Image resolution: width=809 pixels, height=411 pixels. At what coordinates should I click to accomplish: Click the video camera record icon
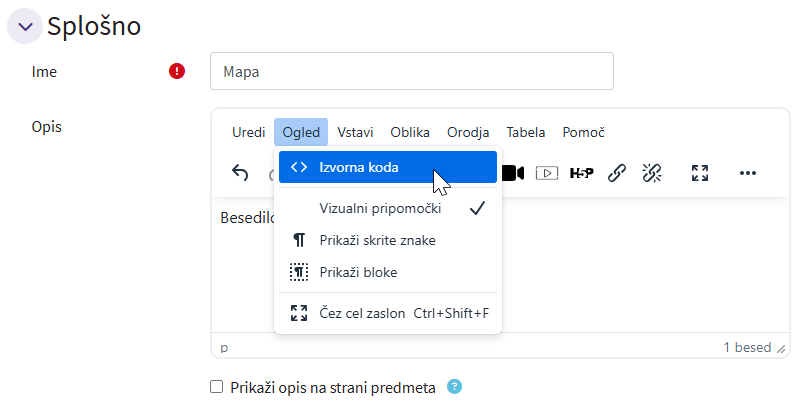514,173
